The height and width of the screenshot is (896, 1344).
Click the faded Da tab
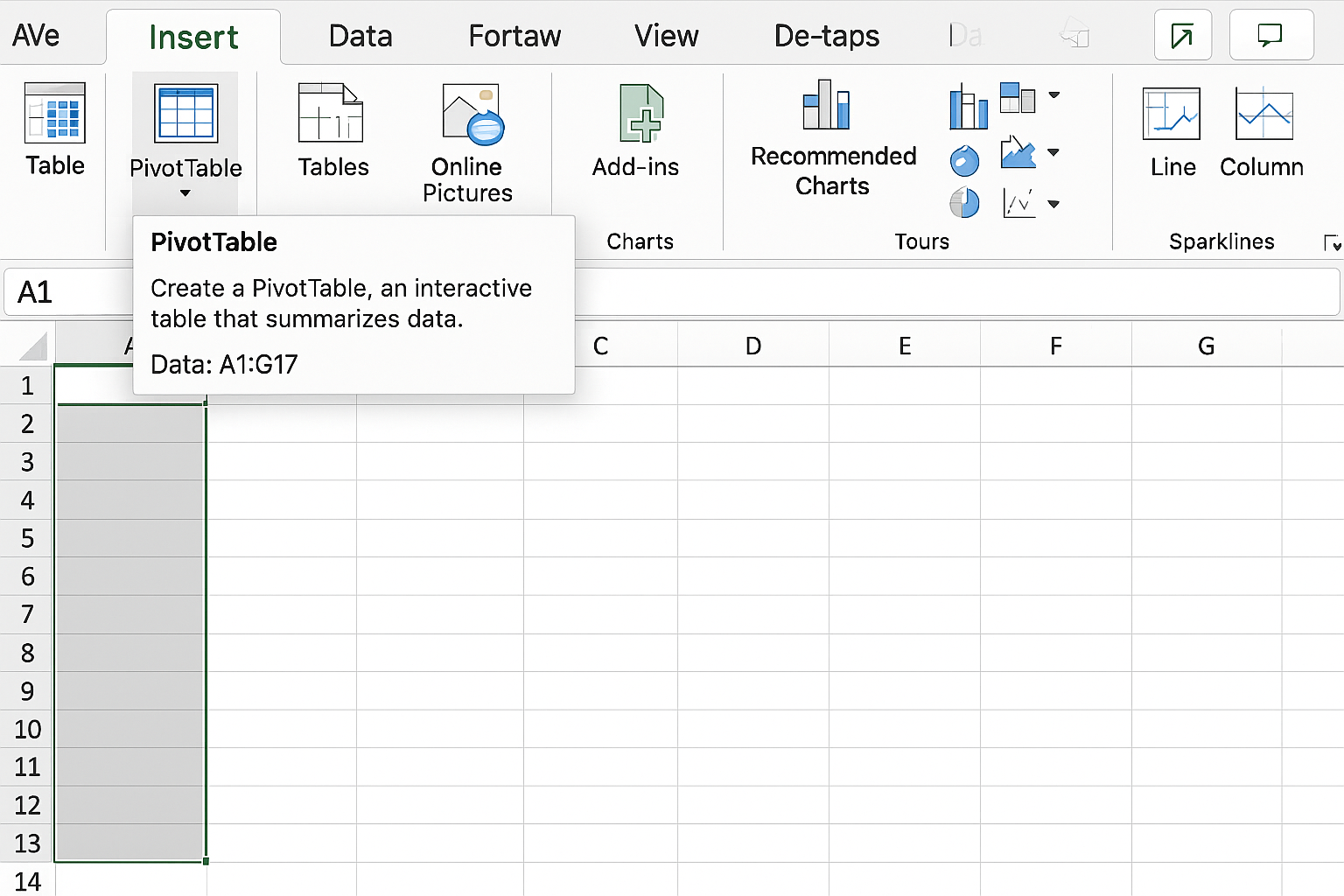[x=966, y=36]
